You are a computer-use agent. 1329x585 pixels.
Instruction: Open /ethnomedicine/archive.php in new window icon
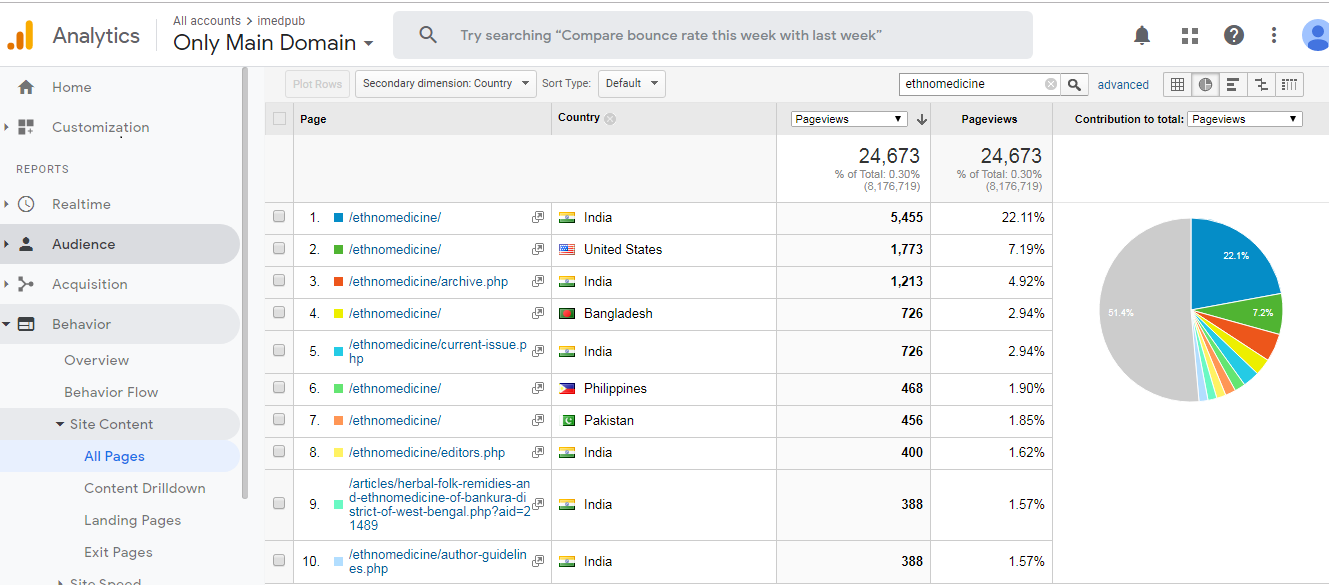(x=538, y=282)
